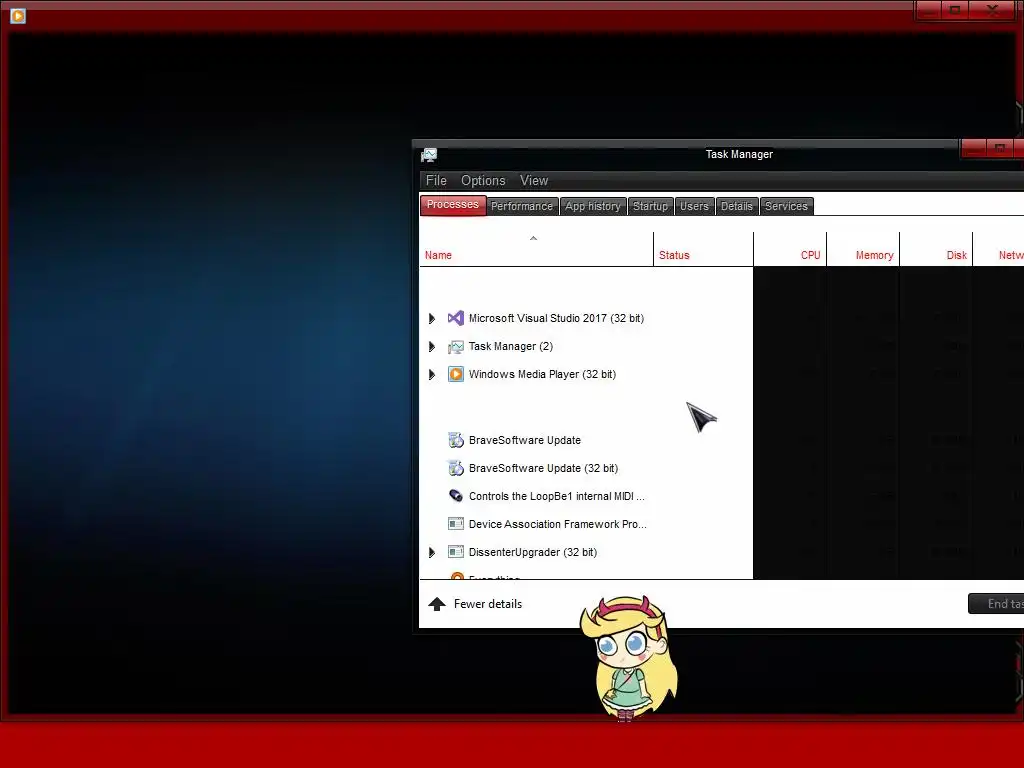
Task: Switch to the Startup tab
Action: tap(650, 206)
